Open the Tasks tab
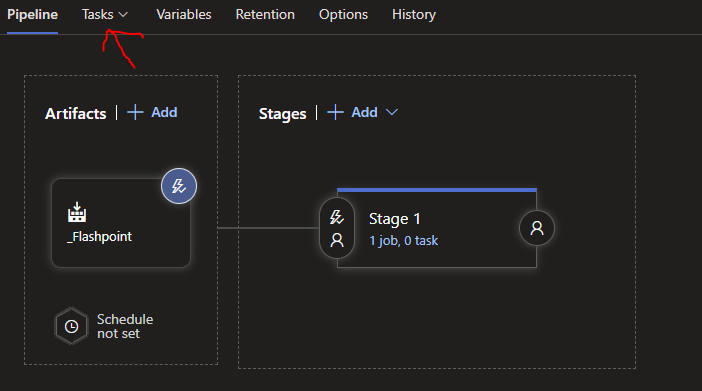 [98, 15]
